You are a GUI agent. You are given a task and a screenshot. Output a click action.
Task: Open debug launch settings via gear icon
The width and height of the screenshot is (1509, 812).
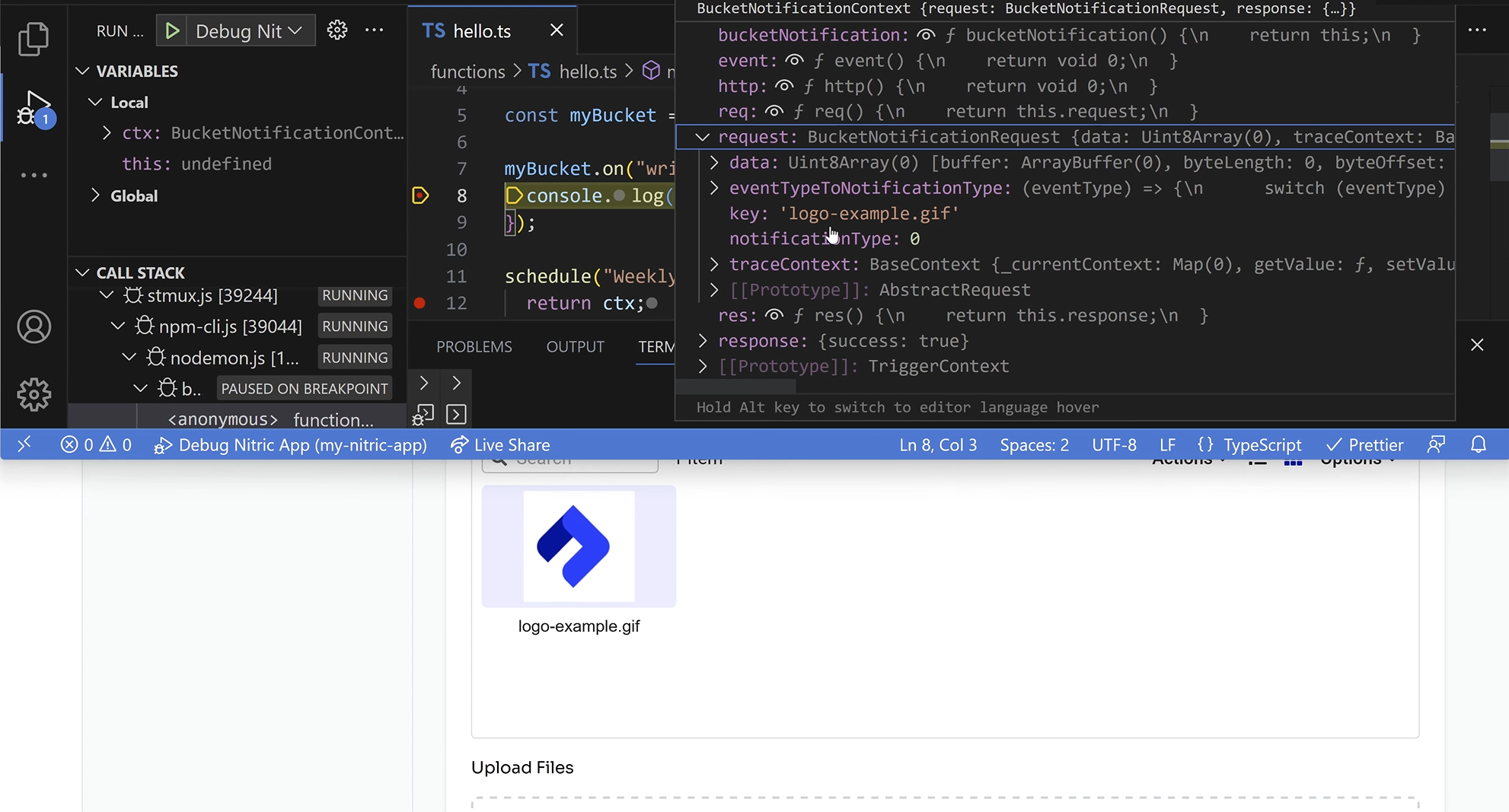click(337, 30)
